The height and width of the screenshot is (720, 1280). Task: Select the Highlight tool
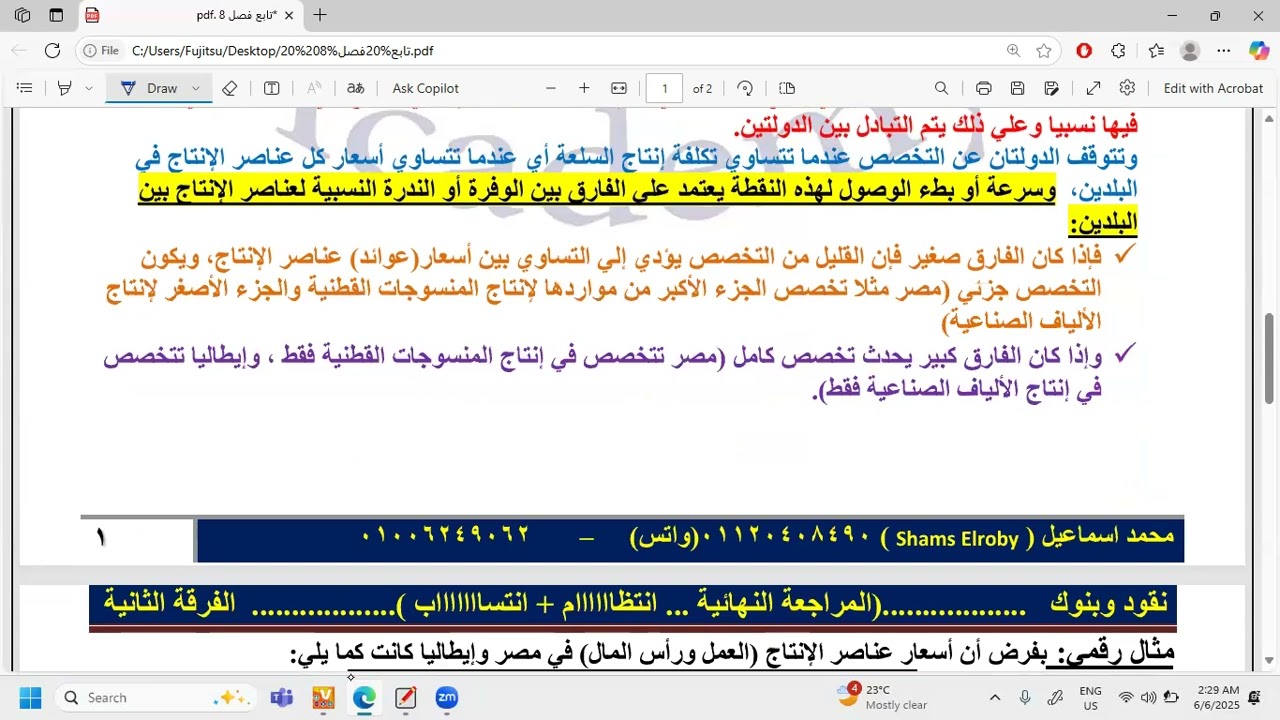[65, 88]
